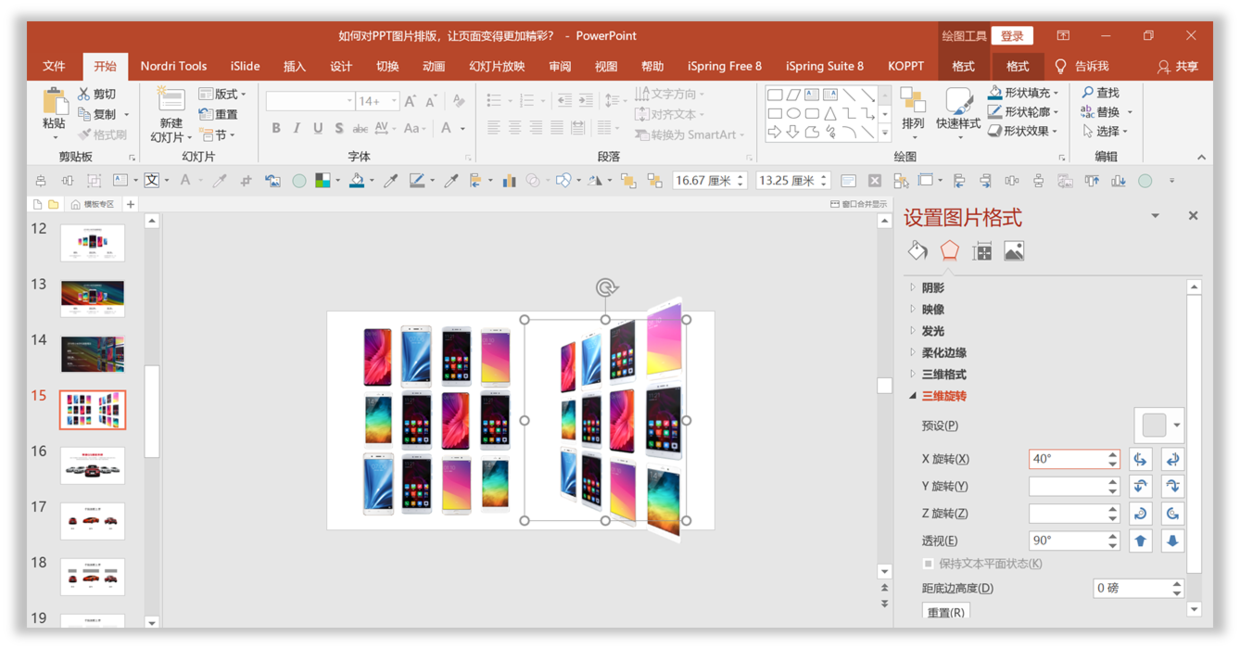Click the Reset (重置(R)) button
1240x649 pixels.
pos(945,611)
